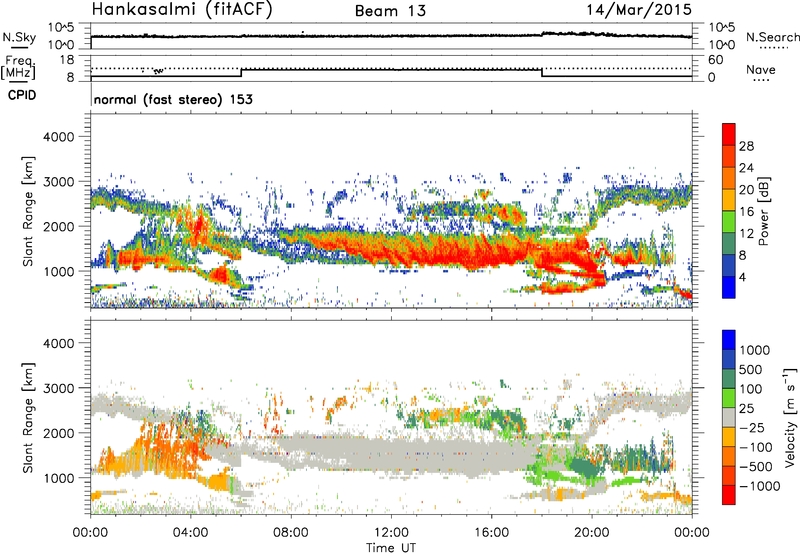Viewport: 800px width, 554px height.
Task: Click the 'Nave' legend label
Action: 761,70
